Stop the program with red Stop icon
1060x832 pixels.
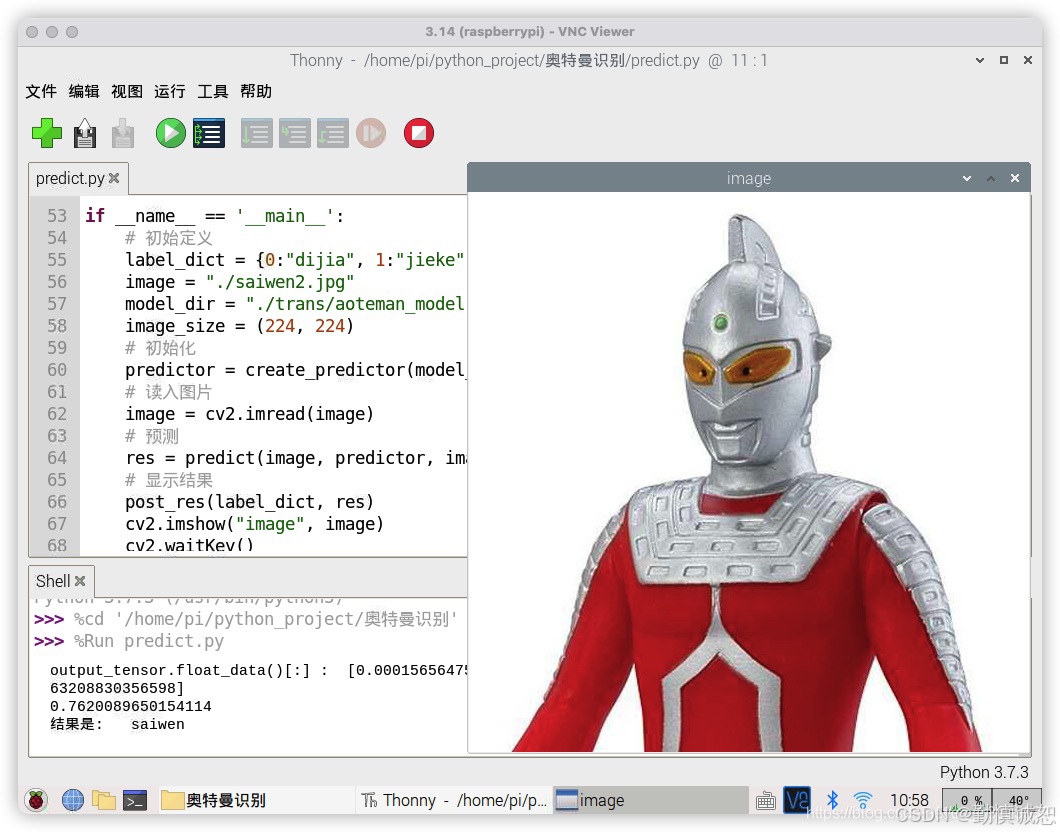(419, 133)
